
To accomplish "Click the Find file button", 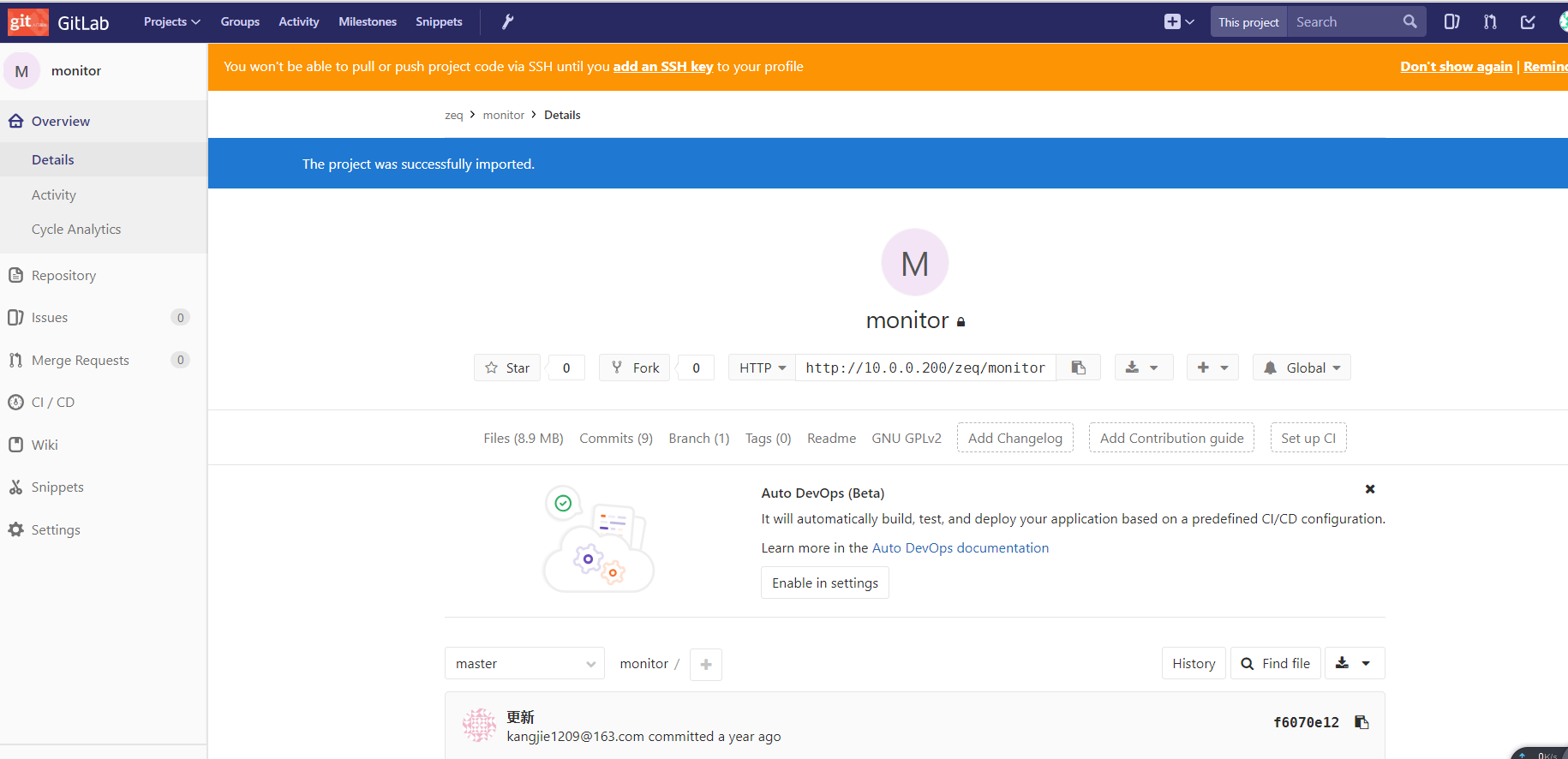I will (1276, 663).
